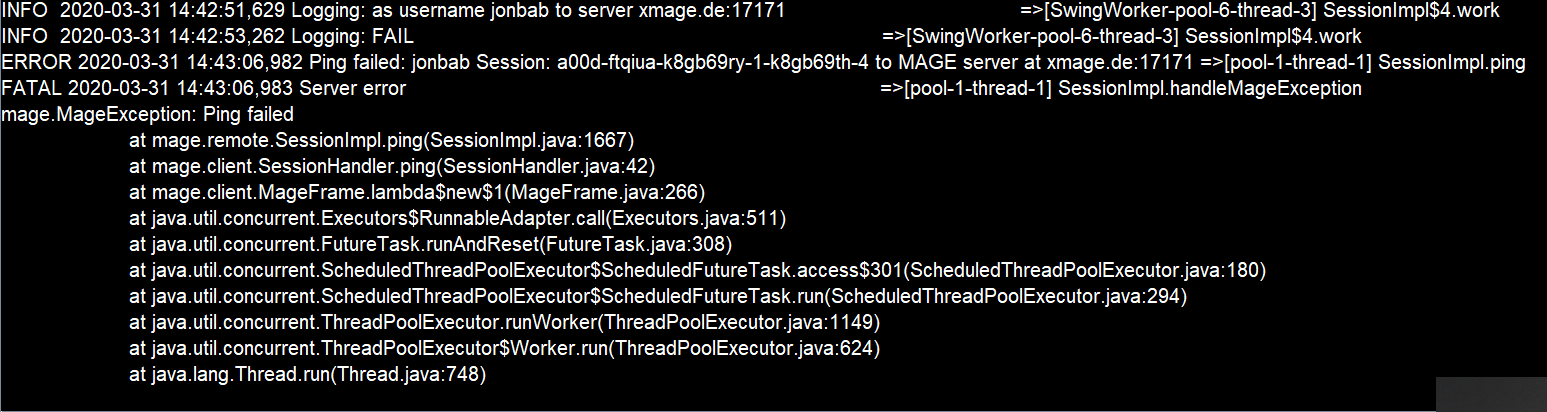Image resolution: width=1547 pixels, height=412 pixels.
Task: Click 'SessionImpl.handleMageException' on the FATAL line
Action: [x=1210, y=89]
